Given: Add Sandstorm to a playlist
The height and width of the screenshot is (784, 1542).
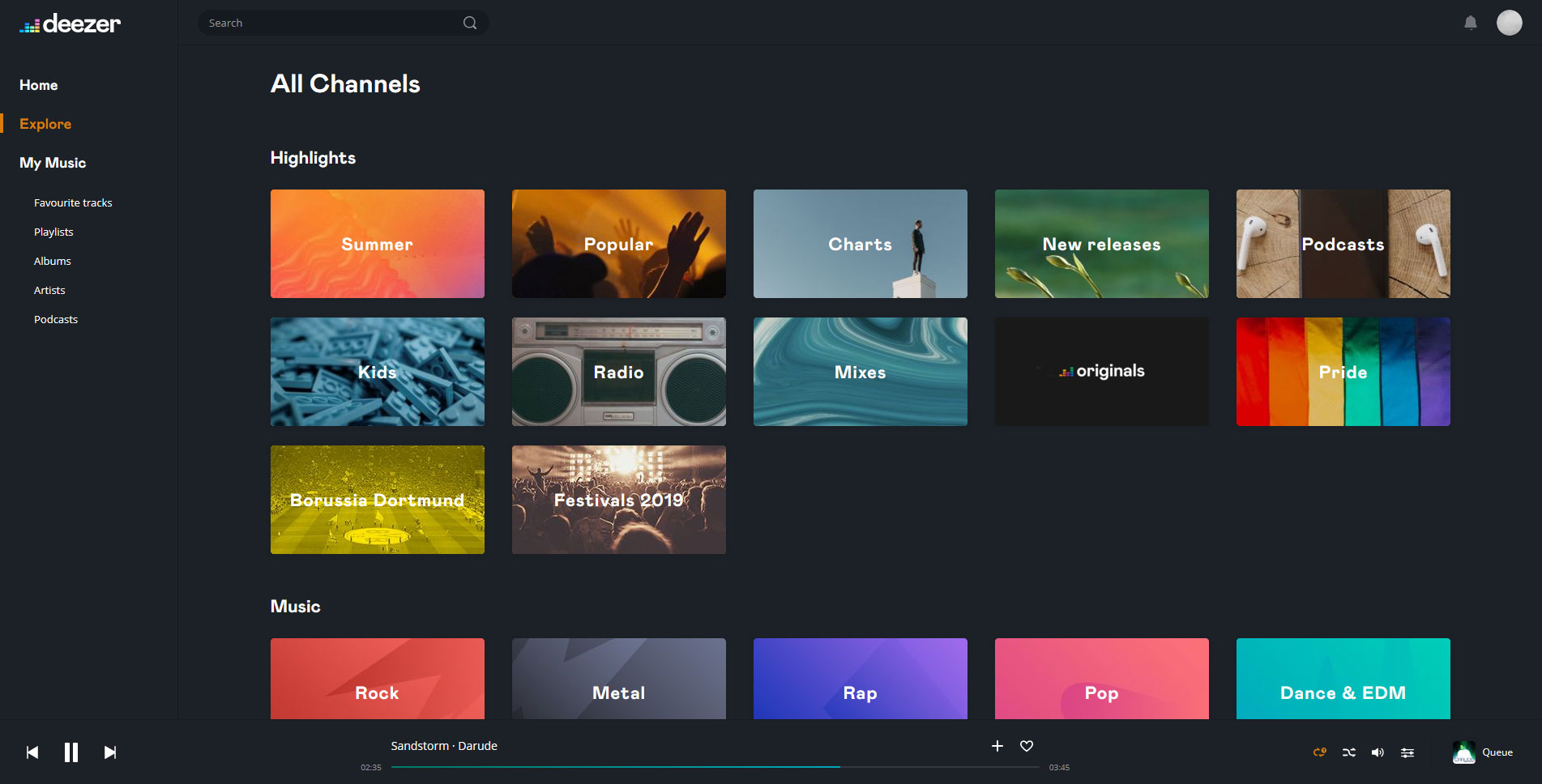Looking at the screenshot, I should pyautogui.click(x=997, y=746).
